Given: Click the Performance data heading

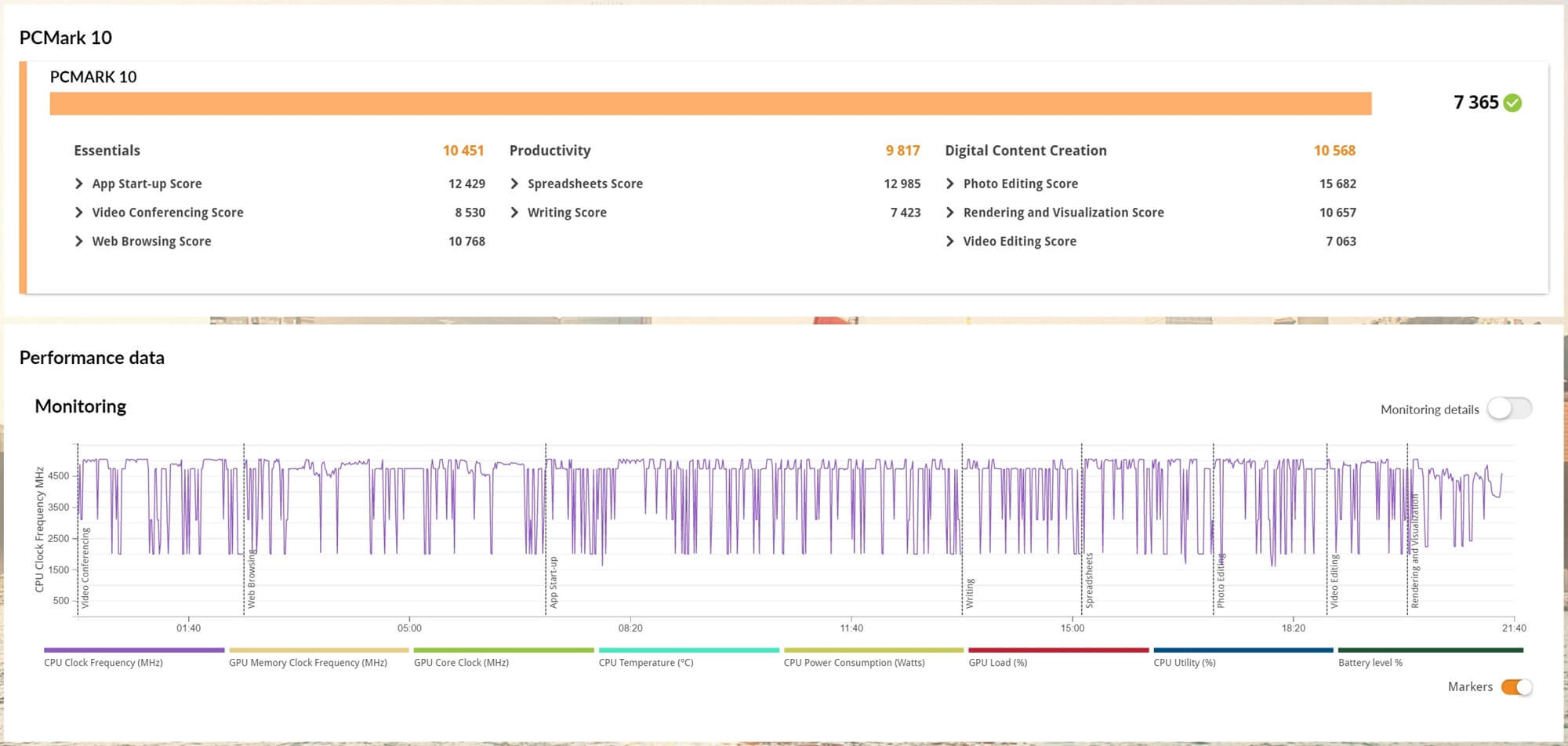Looking at the screenshot, I should coord(92,358).
